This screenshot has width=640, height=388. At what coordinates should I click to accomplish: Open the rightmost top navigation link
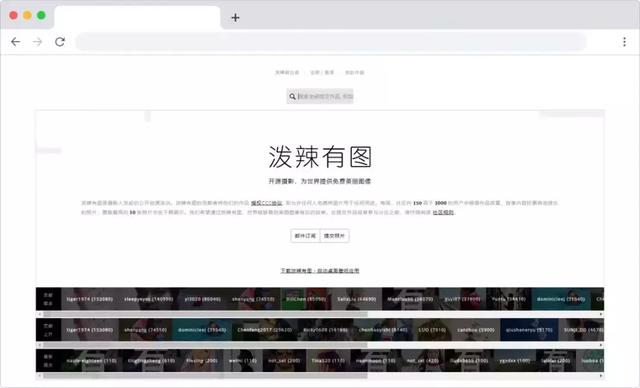click(354, 73)
